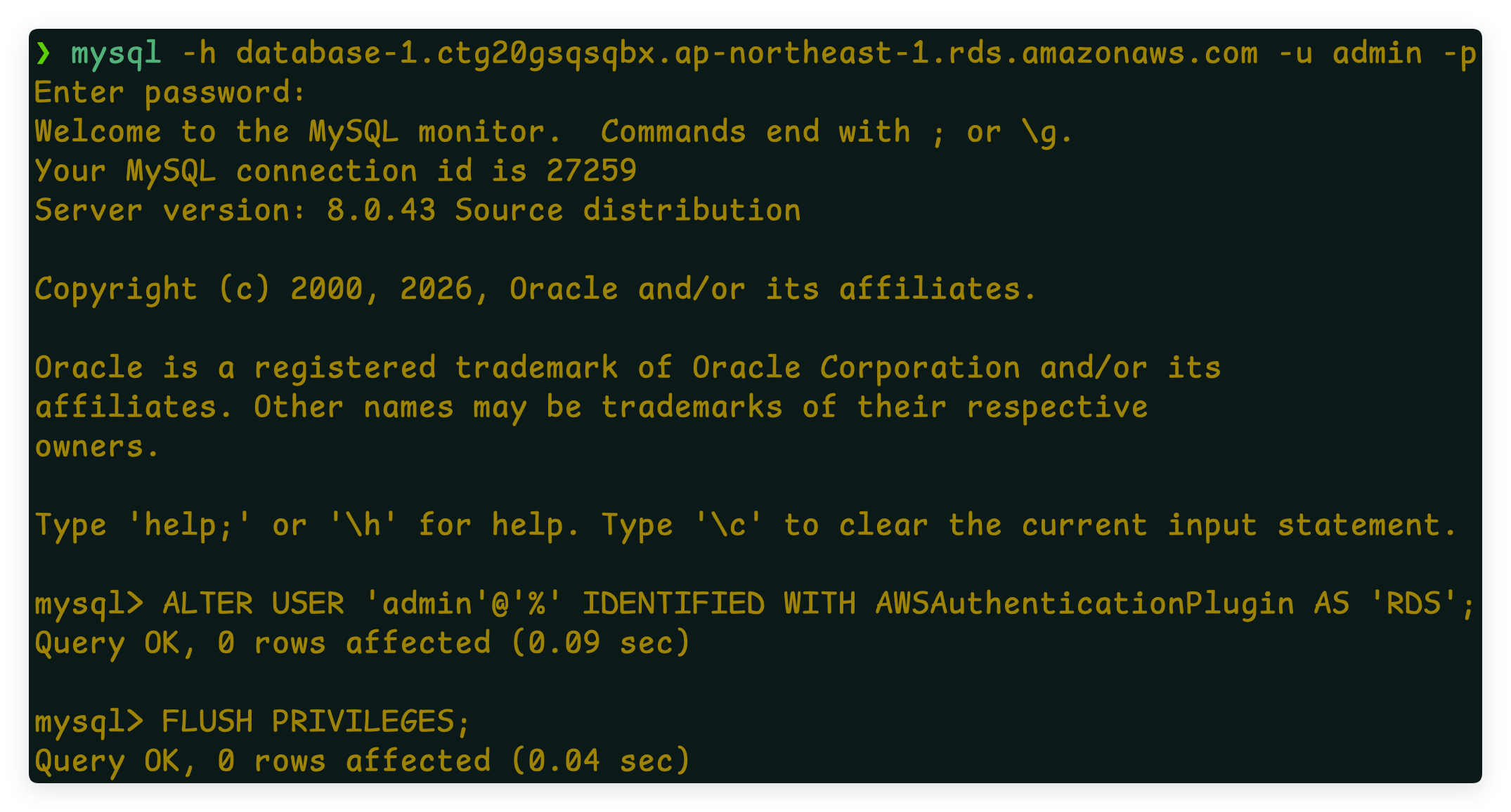Click the "(0.04 sec)" query result

click(601, 761)
